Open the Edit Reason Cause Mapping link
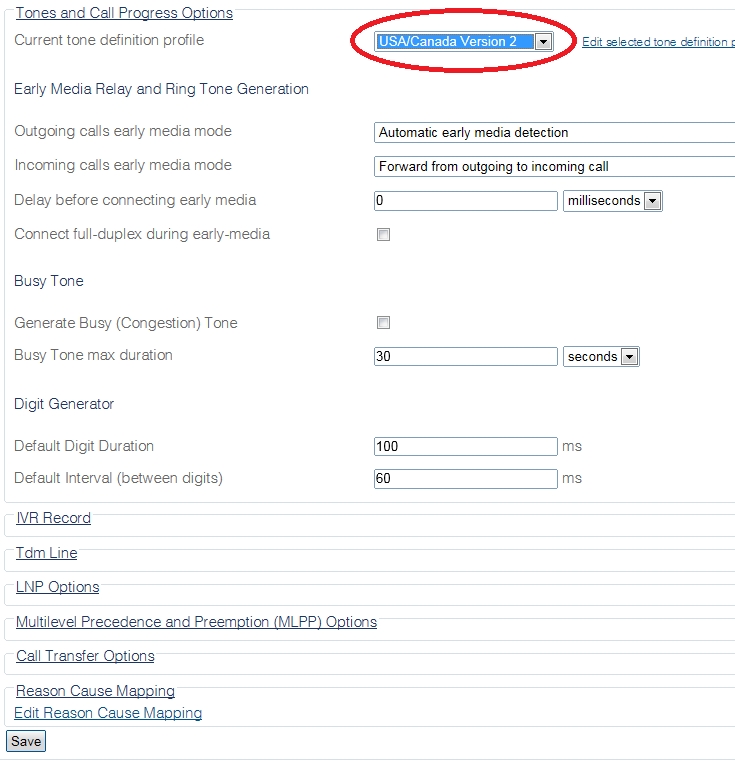Image resolution: width=735 pixels, height=762 pixels. point(108,713)
